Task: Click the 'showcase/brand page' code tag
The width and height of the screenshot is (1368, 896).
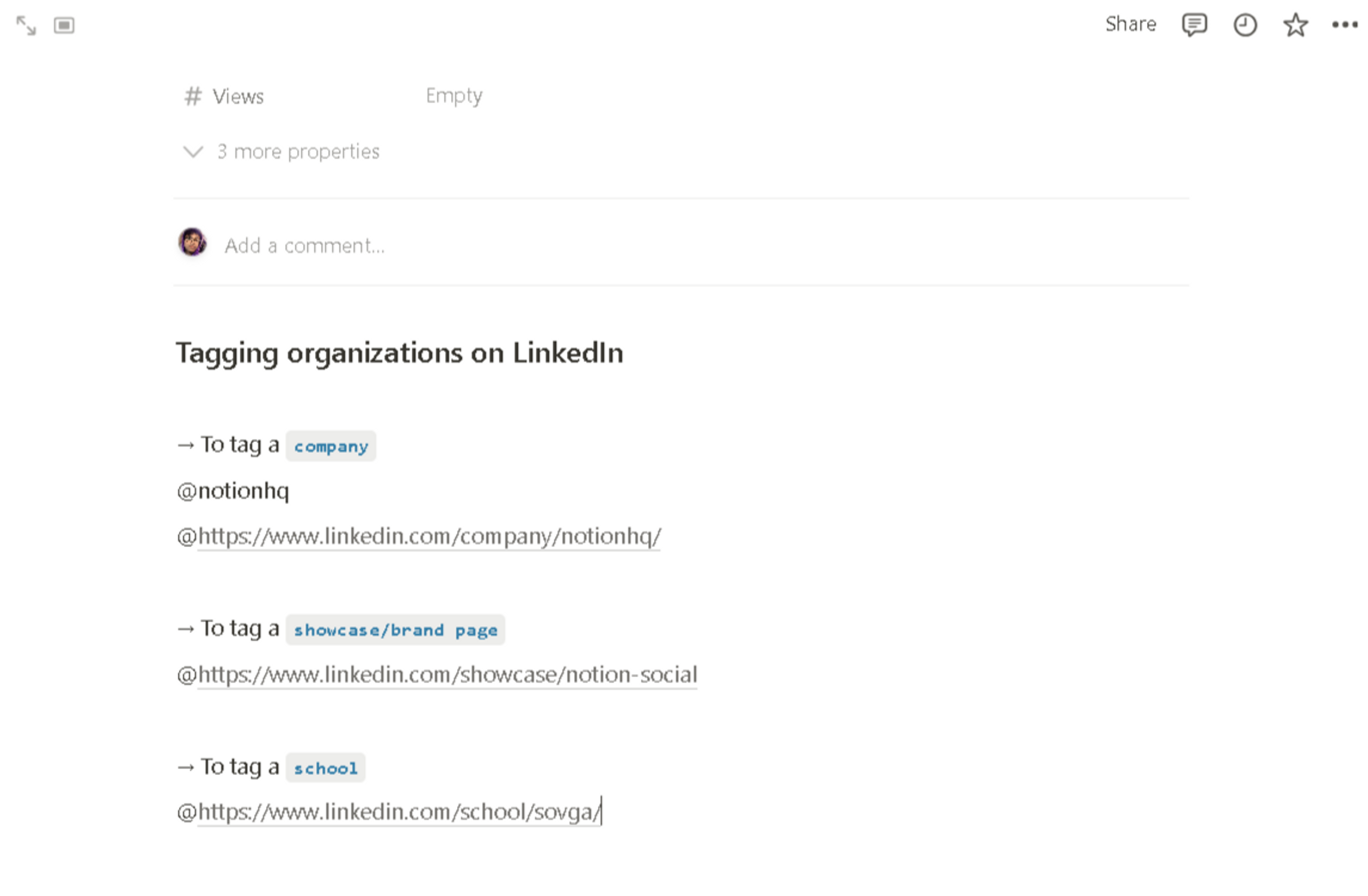Action: (395, 630)
